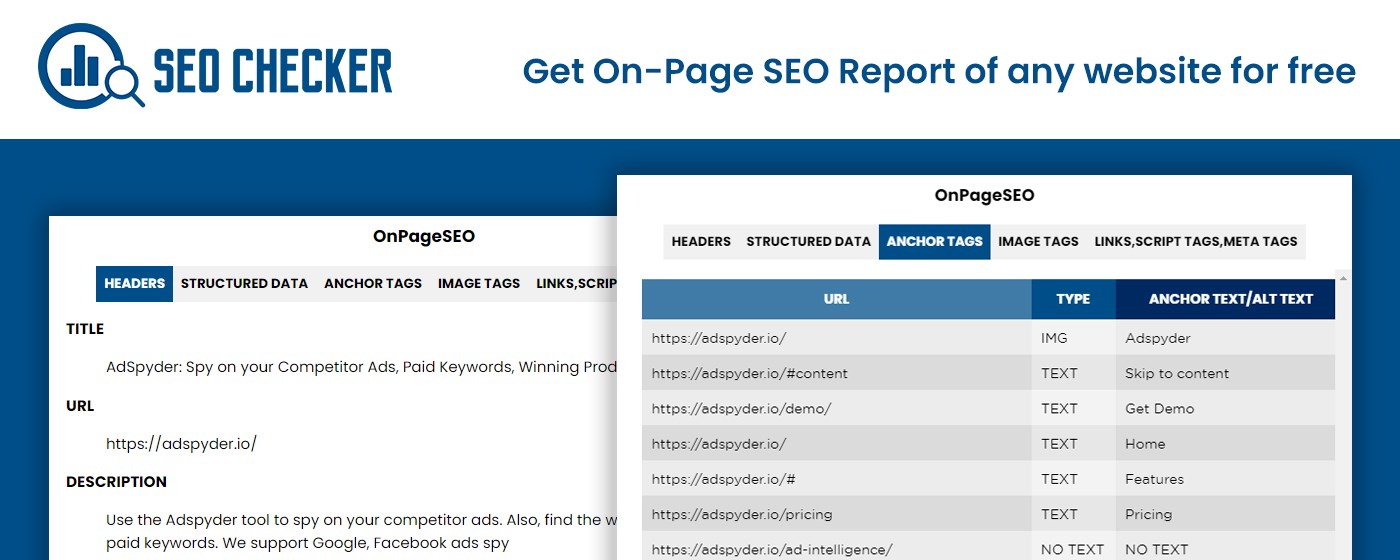Click the Home anchor text cell

pos(1226,443)
